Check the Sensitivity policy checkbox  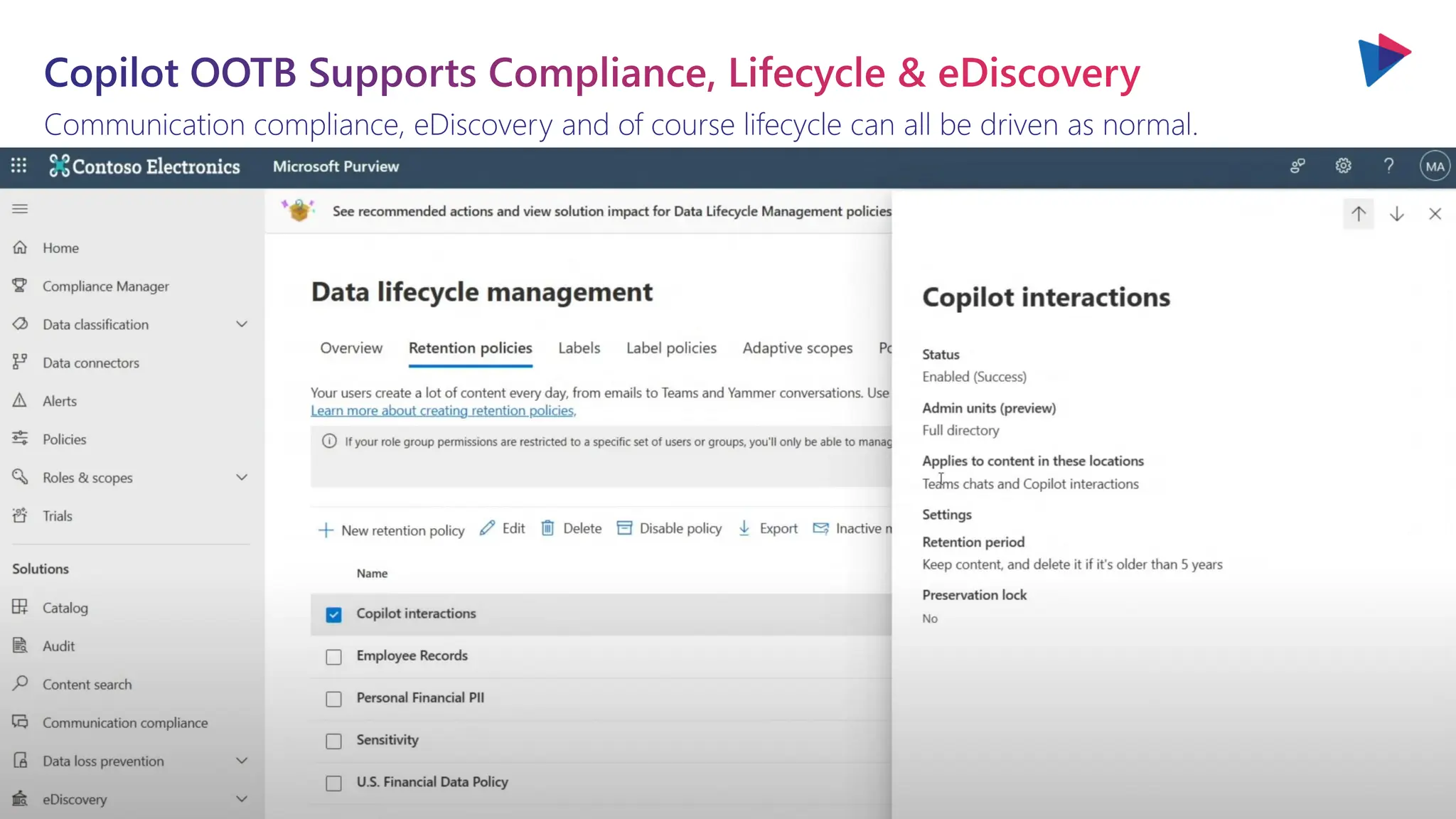click(333, 741)
